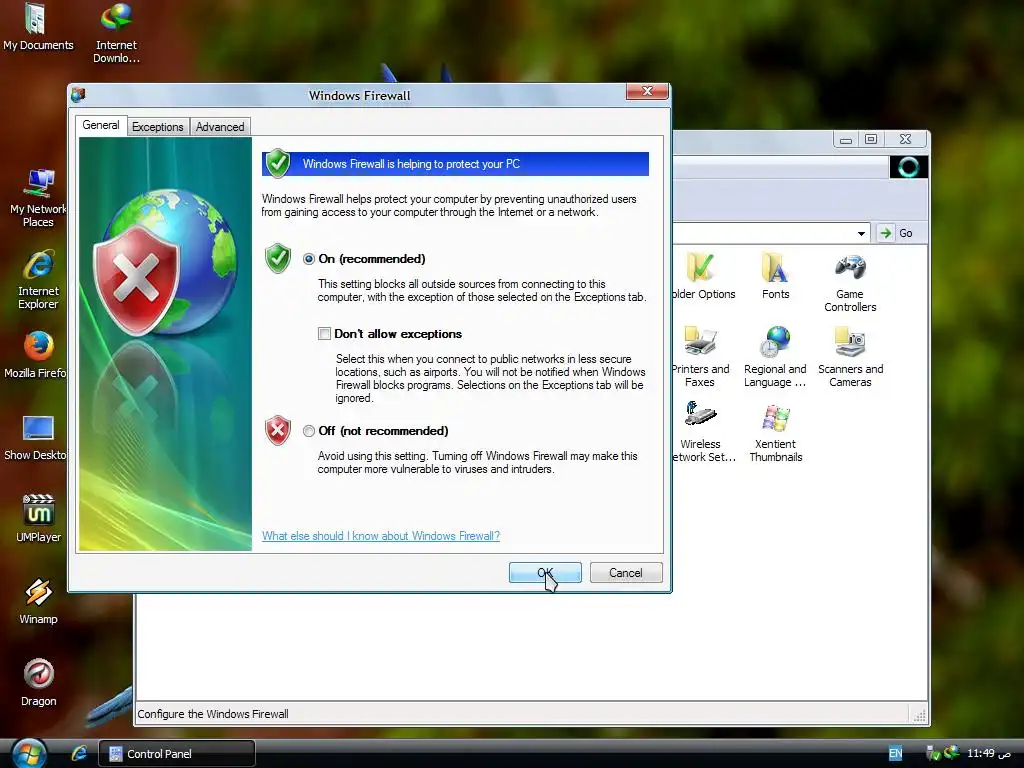
Task: Open My Documents desktop icon
Action: click(38, 26)
